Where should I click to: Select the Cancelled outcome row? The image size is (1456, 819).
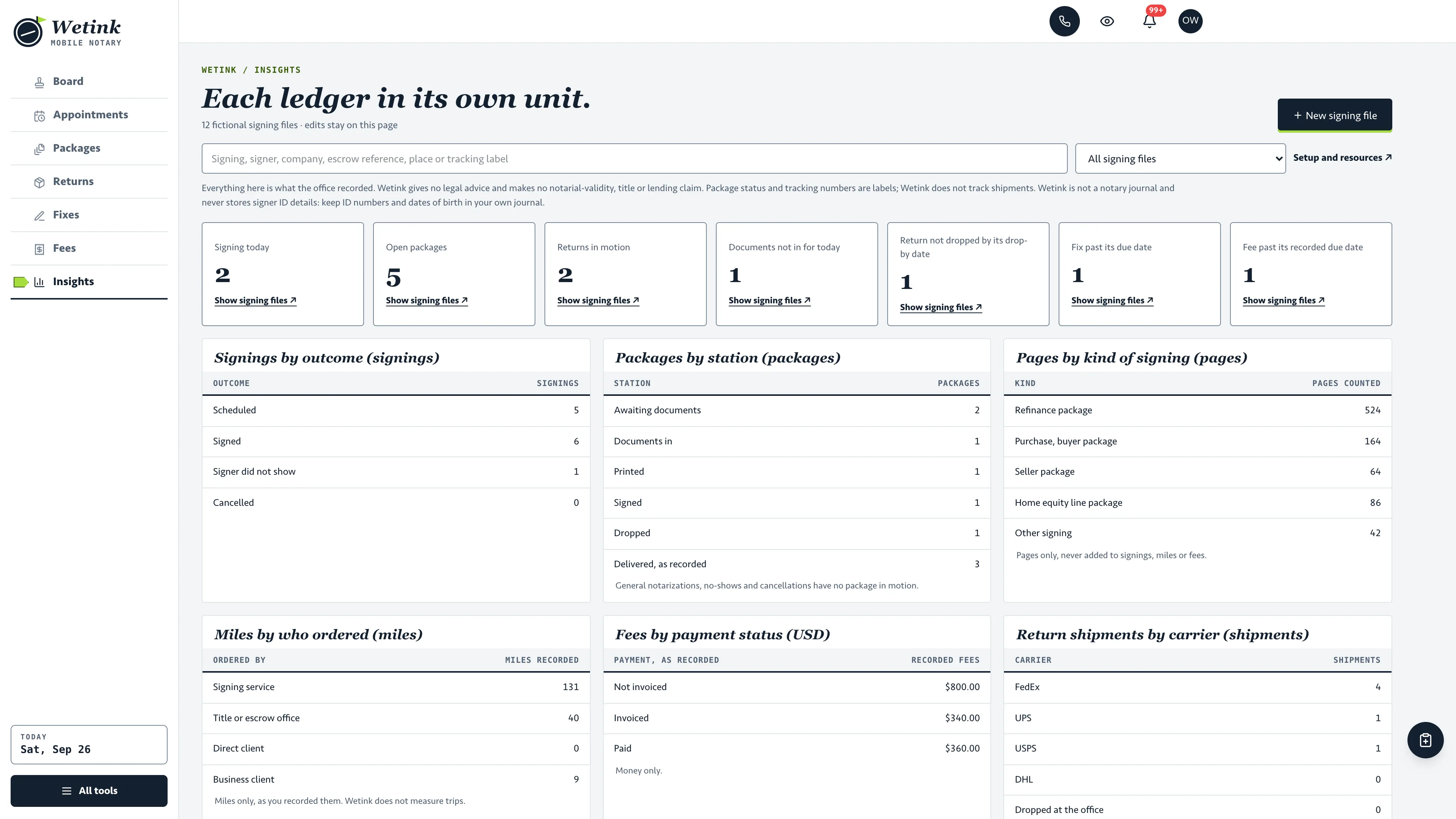(x=395, y=503)
